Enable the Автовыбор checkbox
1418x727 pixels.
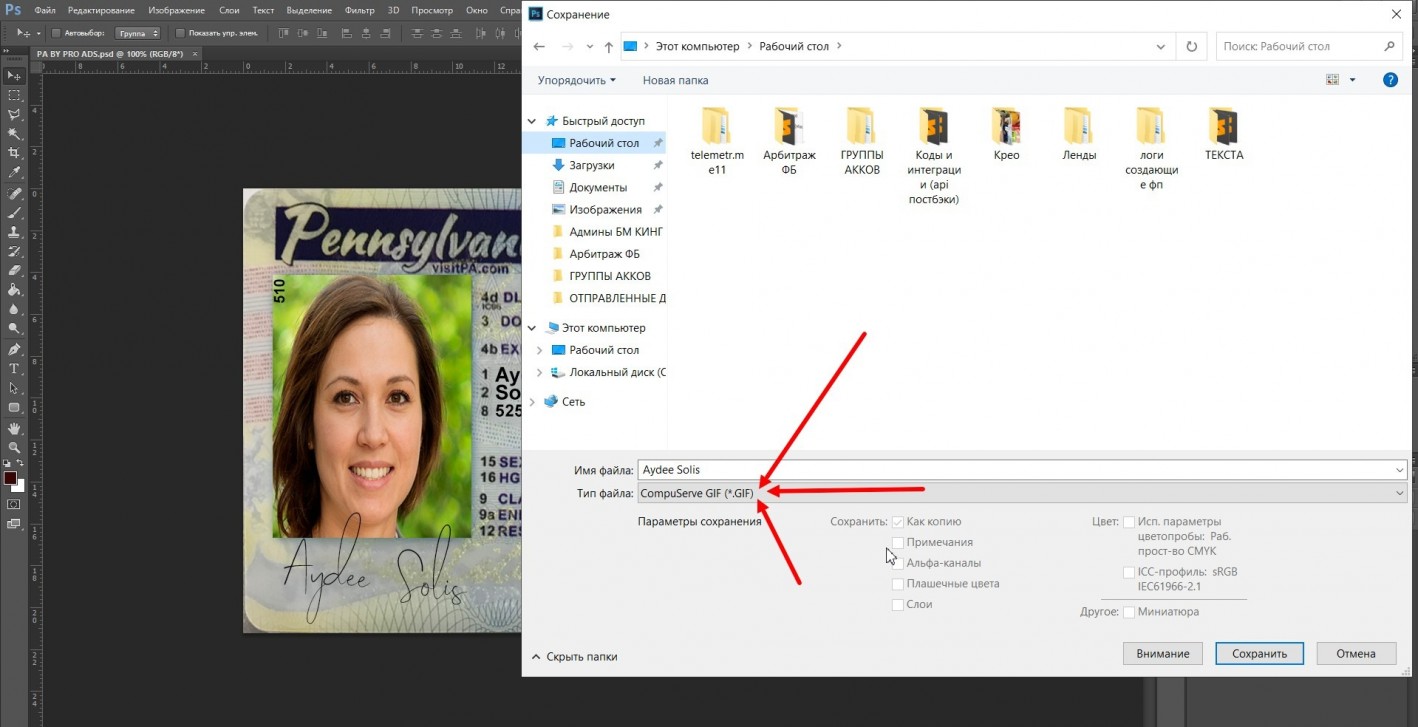(55, 33)
